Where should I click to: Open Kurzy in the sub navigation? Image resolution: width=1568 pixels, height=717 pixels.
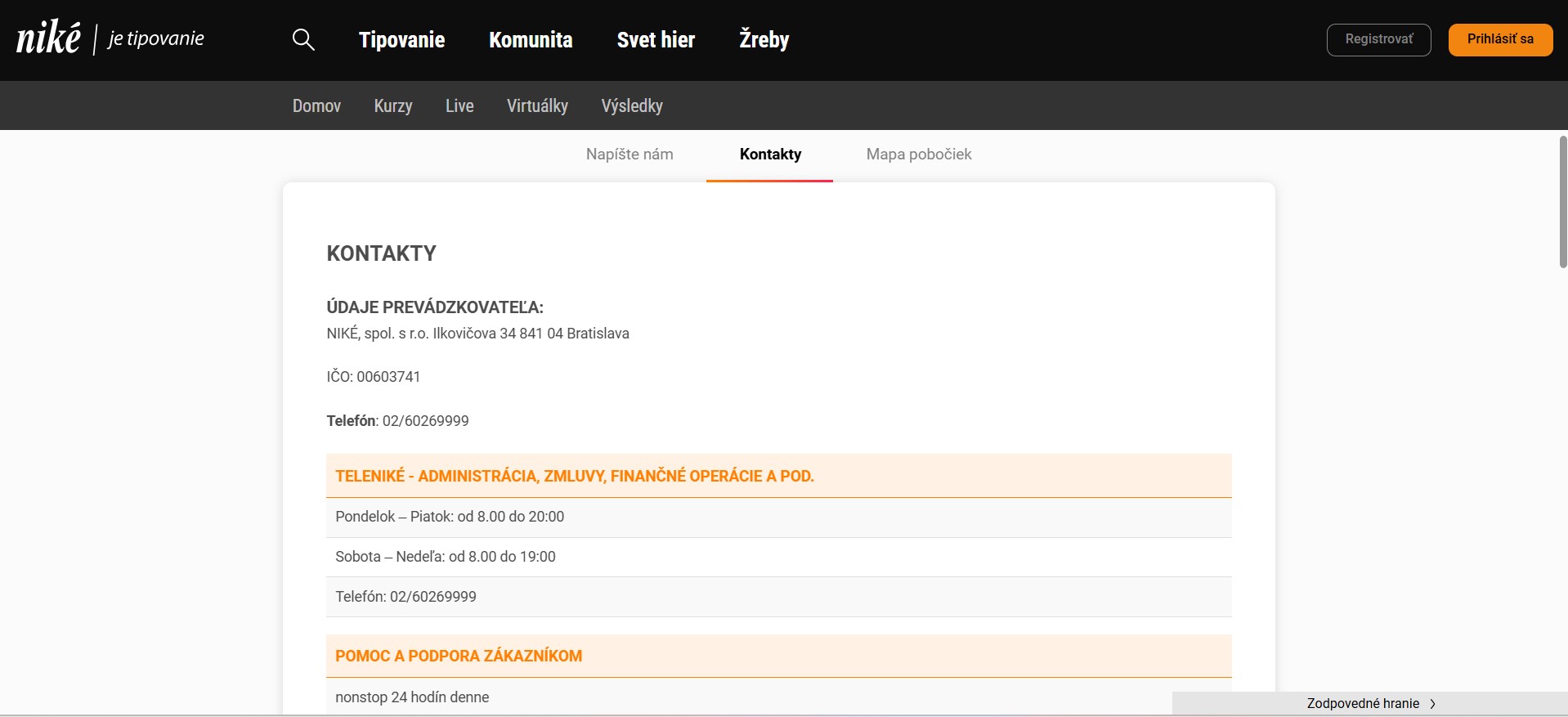[x=393, y=105]
